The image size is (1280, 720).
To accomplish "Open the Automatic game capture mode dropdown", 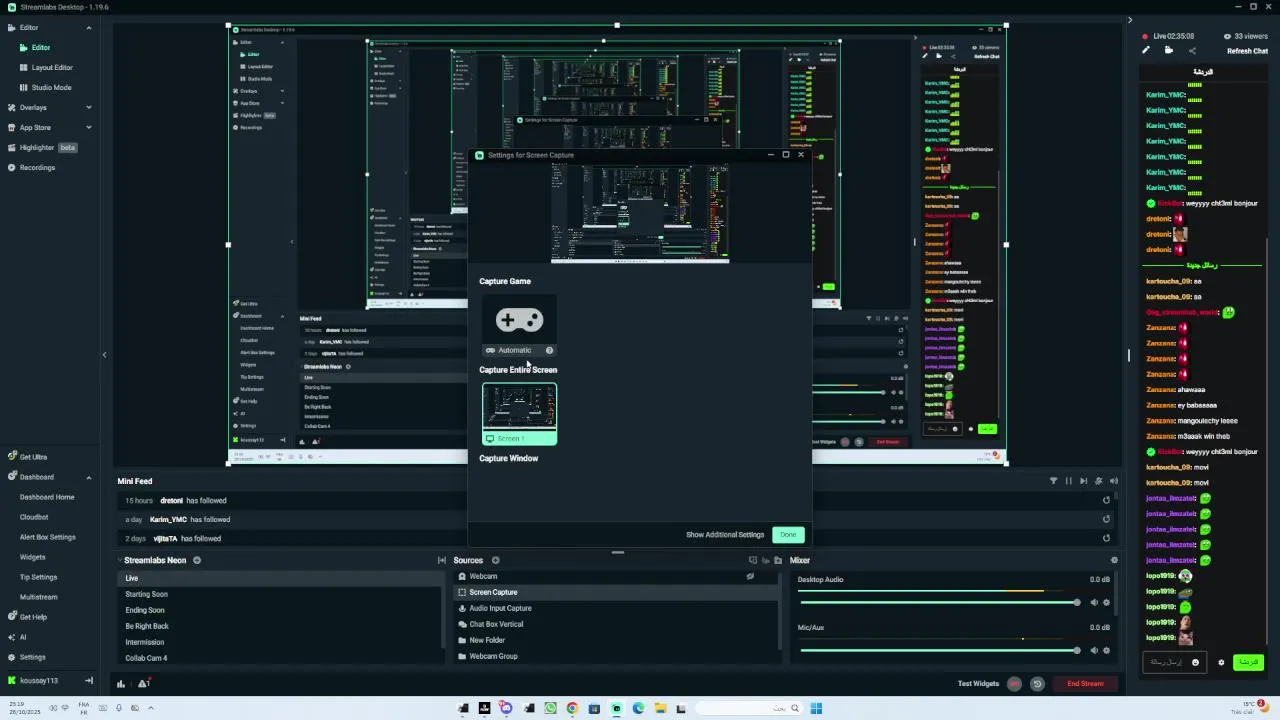I will point(519,350).
